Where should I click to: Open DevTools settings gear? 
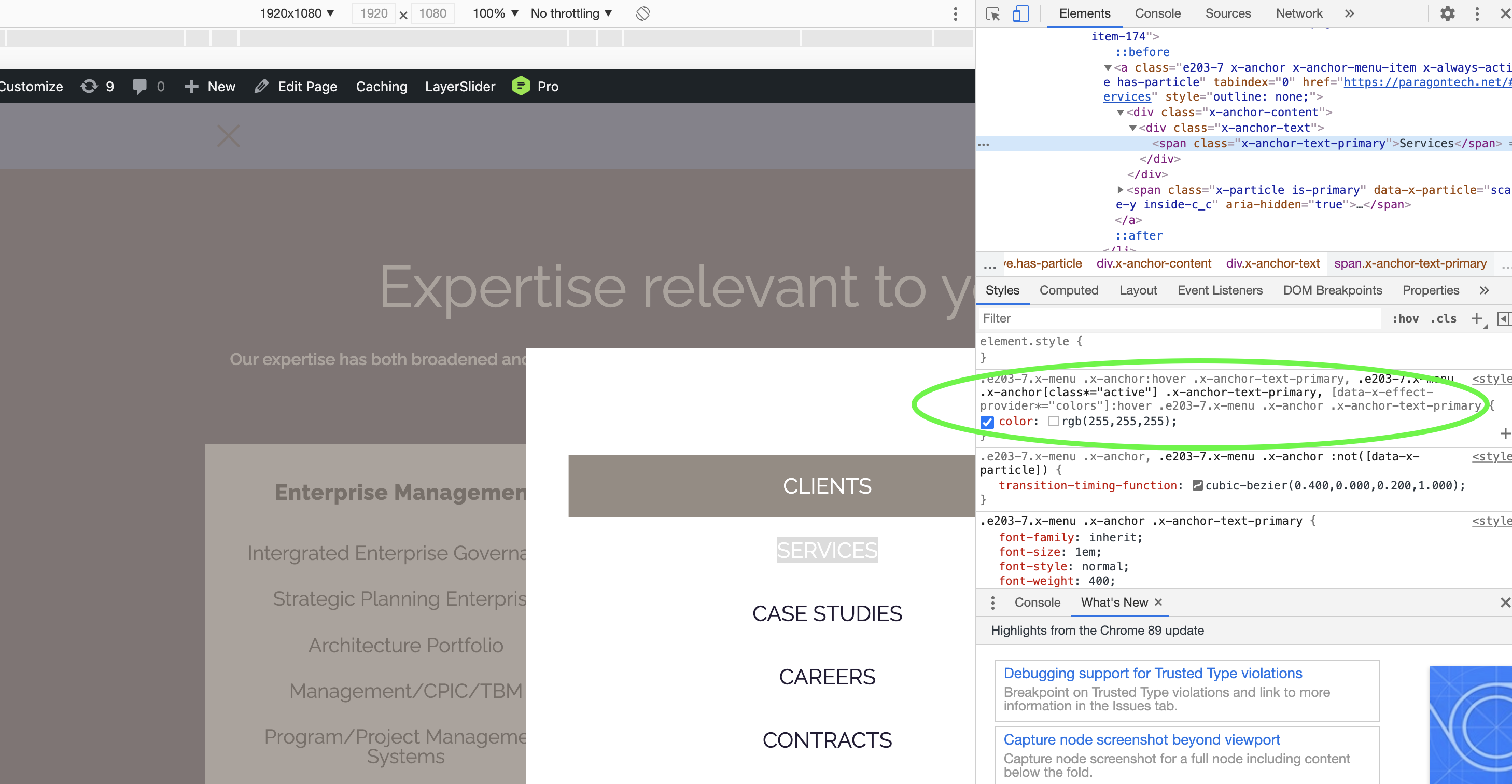1447,13
